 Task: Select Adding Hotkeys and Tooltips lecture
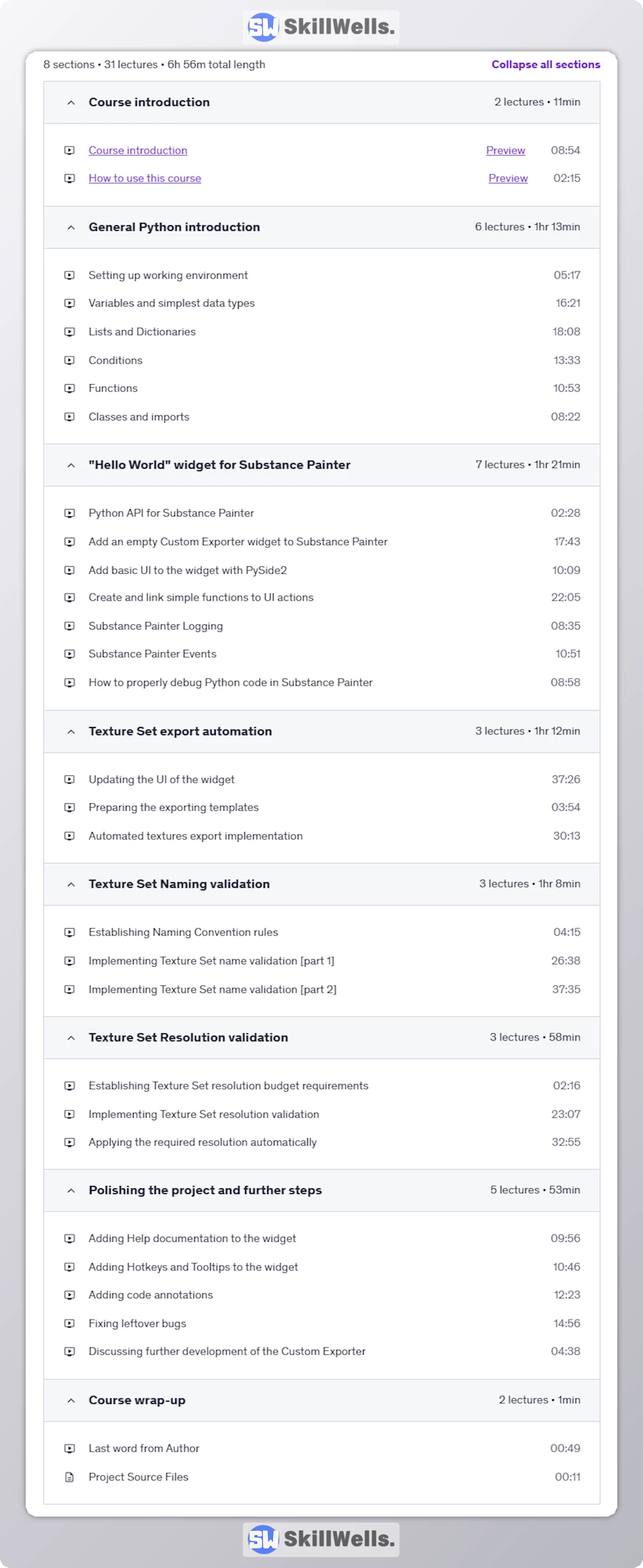(x=194, y=1267)
